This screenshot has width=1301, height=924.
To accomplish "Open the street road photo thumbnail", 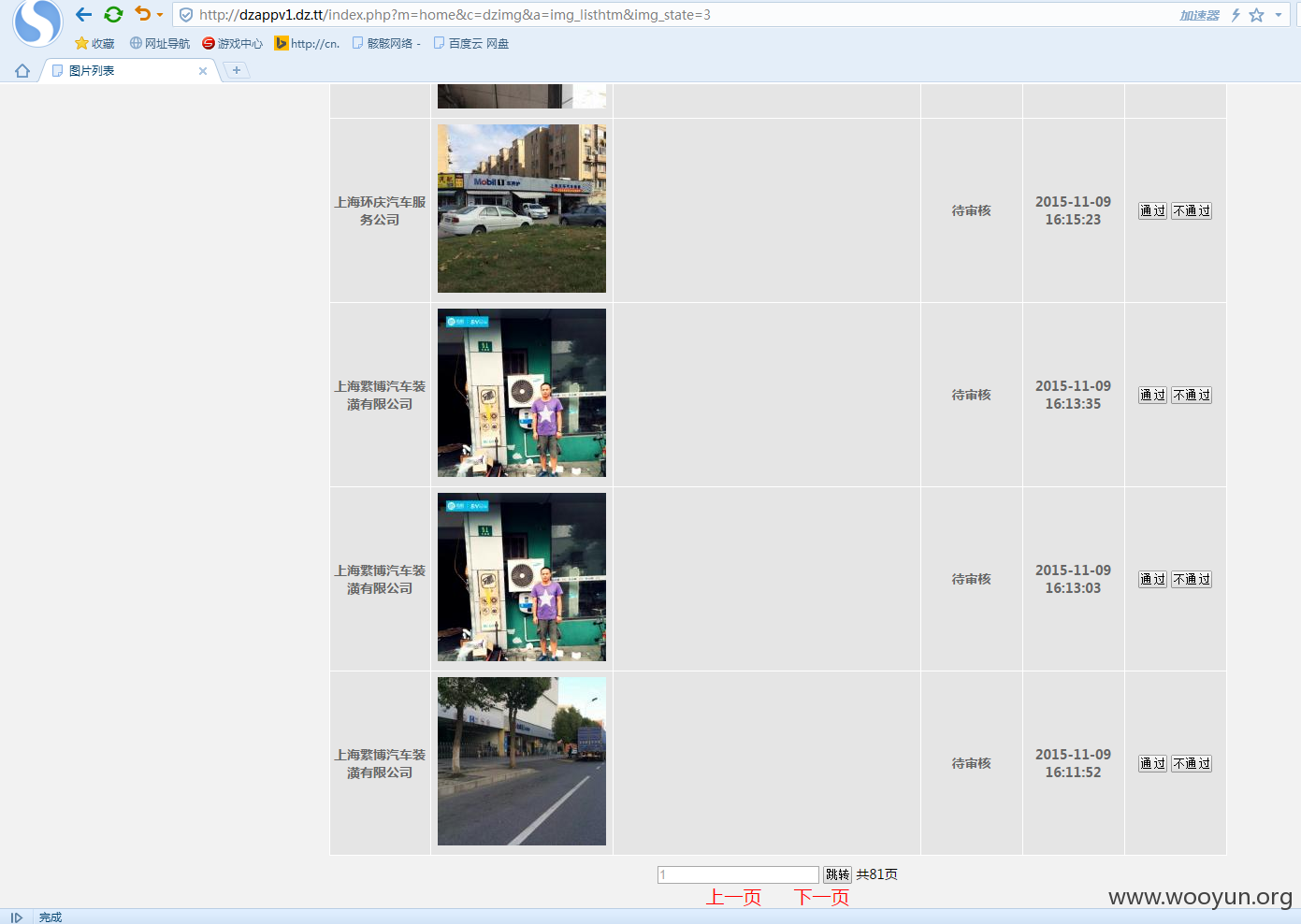I will pos(522,761).
